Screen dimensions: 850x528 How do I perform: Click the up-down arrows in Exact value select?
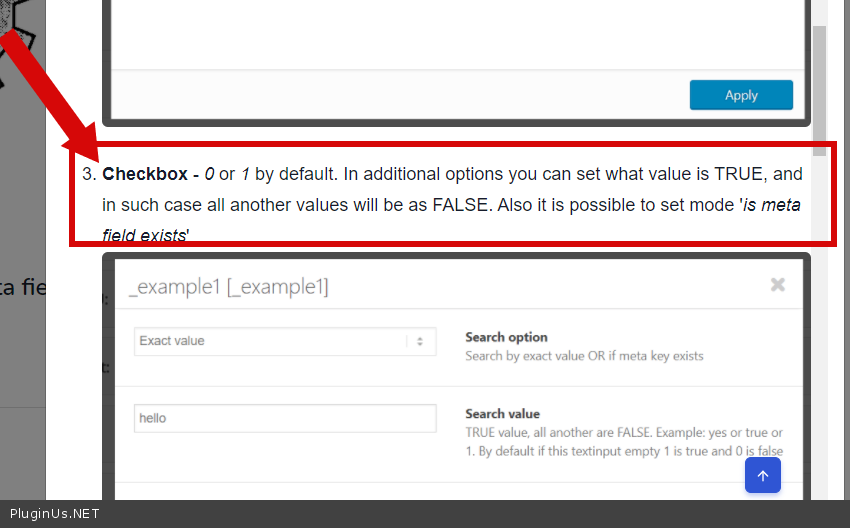420,341
